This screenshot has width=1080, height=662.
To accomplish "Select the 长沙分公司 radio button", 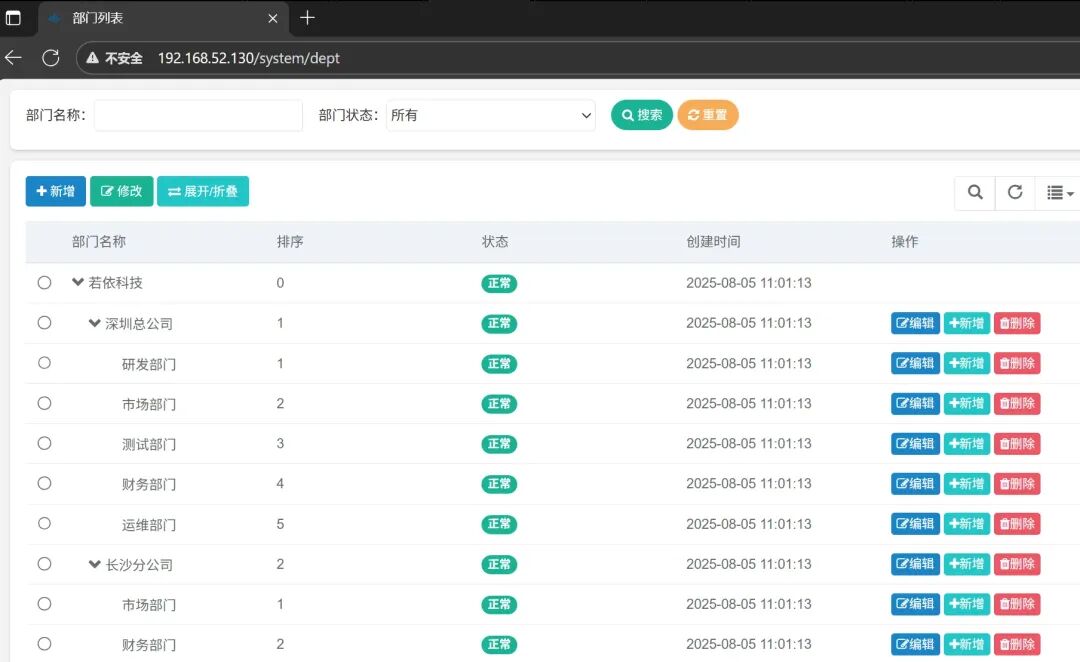I will point(44,563).
